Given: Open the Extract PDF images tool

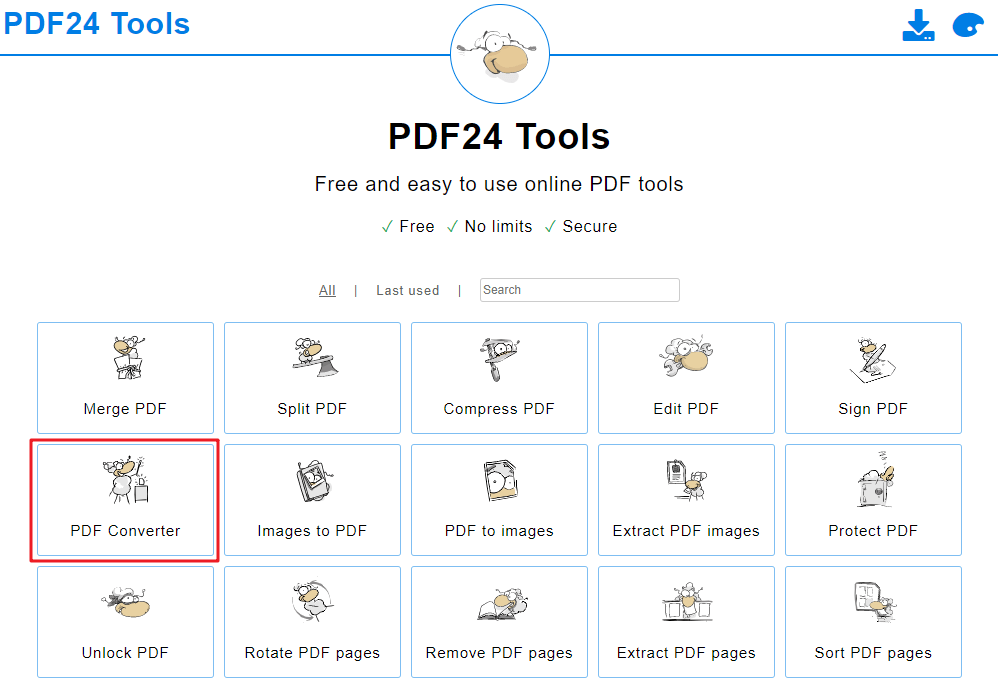Looking at the screenshot, I should click(x=686, y=500).
